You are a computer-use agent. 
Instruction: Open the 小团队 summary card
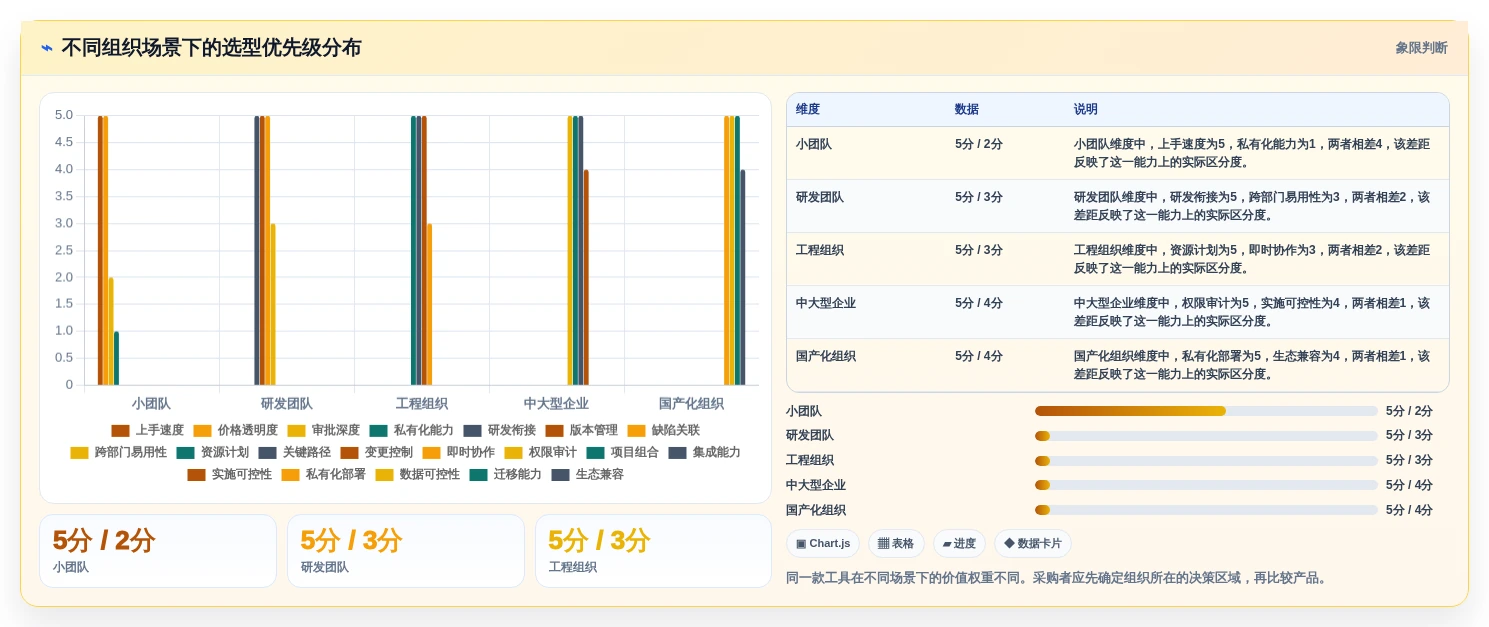(158, 551)
